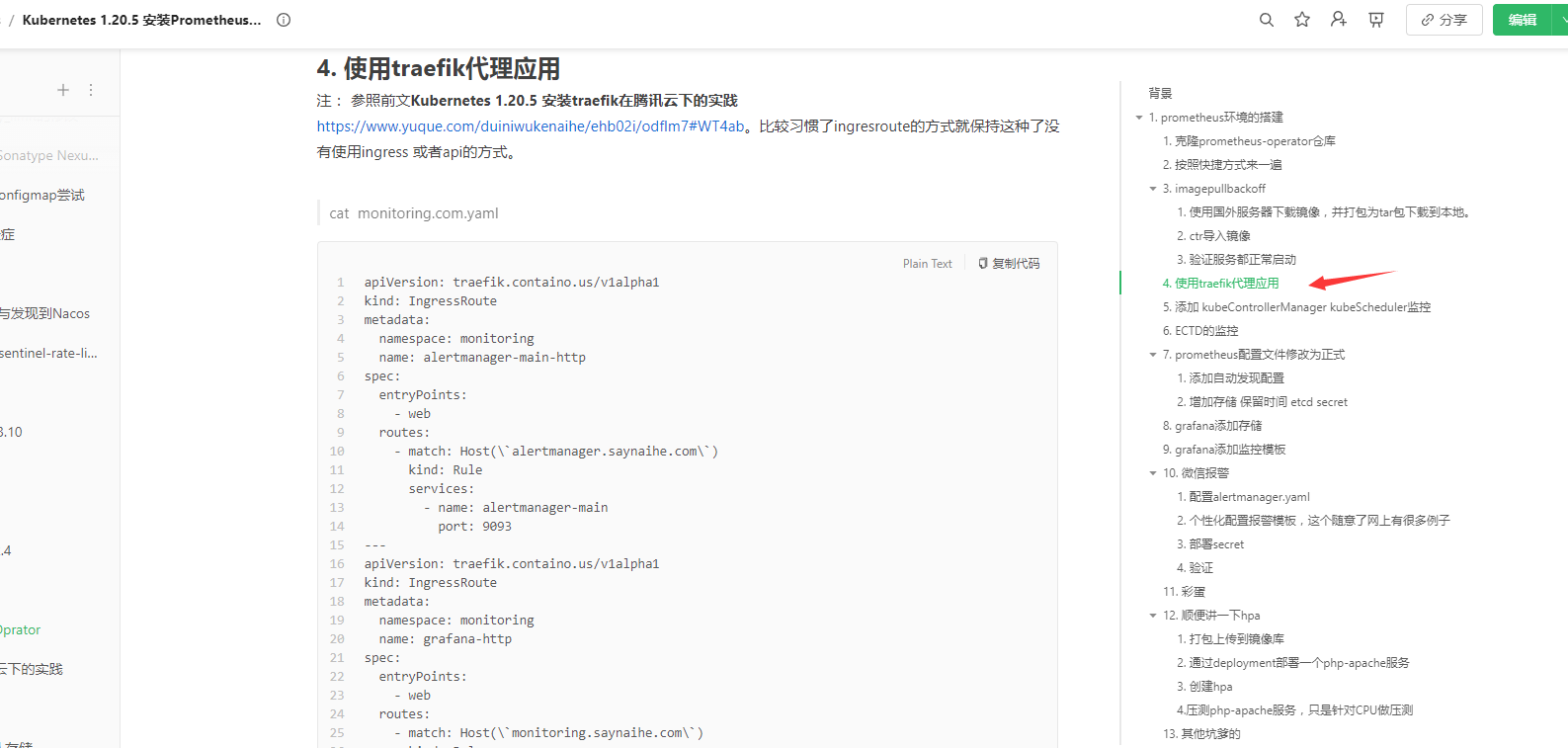Open sidebar document sentinel-rate-li...
The height and width of the screenshot is (748, 1568).
coord(48,353)
